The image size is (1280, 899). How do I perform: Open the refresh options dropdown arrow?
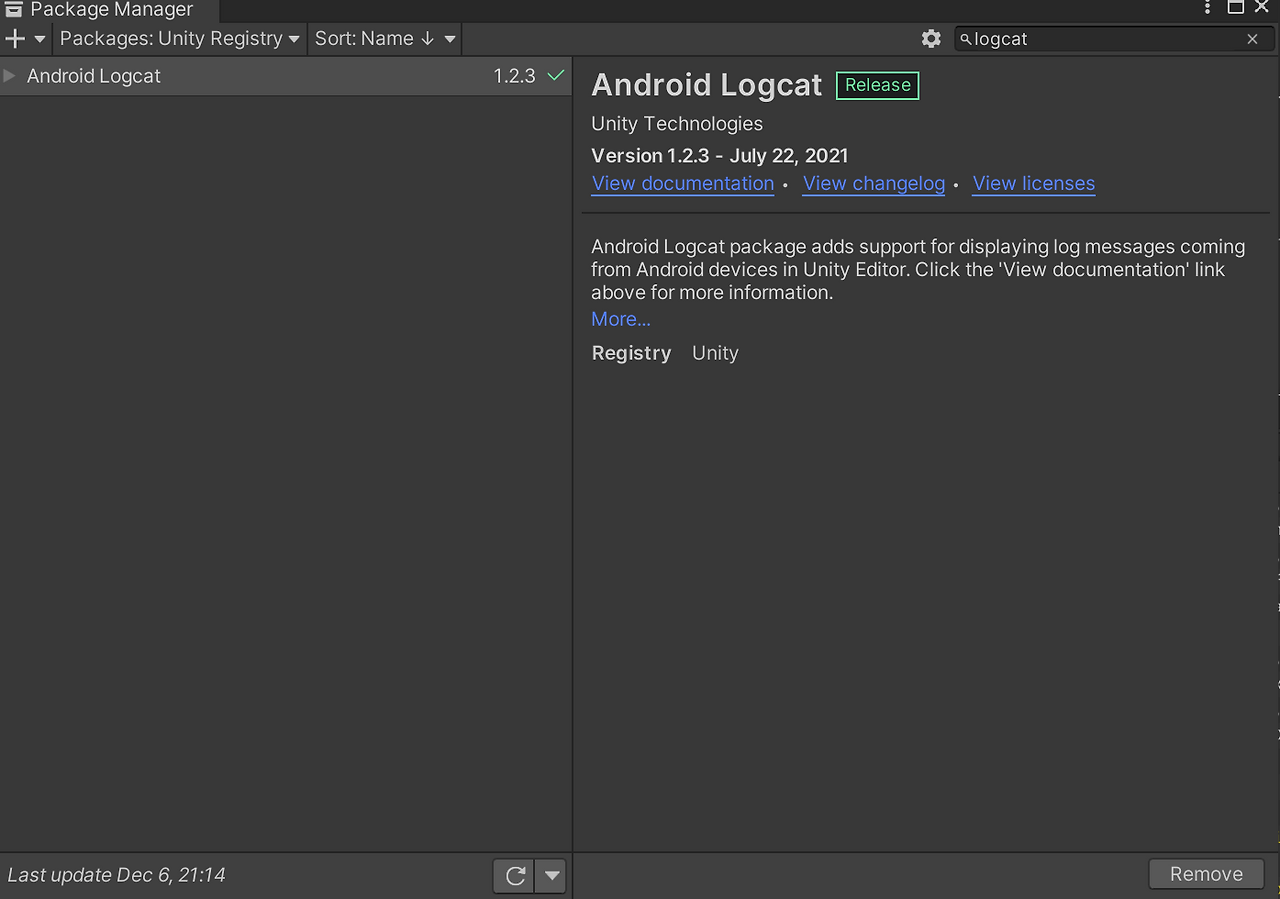[x=551, y=876]
